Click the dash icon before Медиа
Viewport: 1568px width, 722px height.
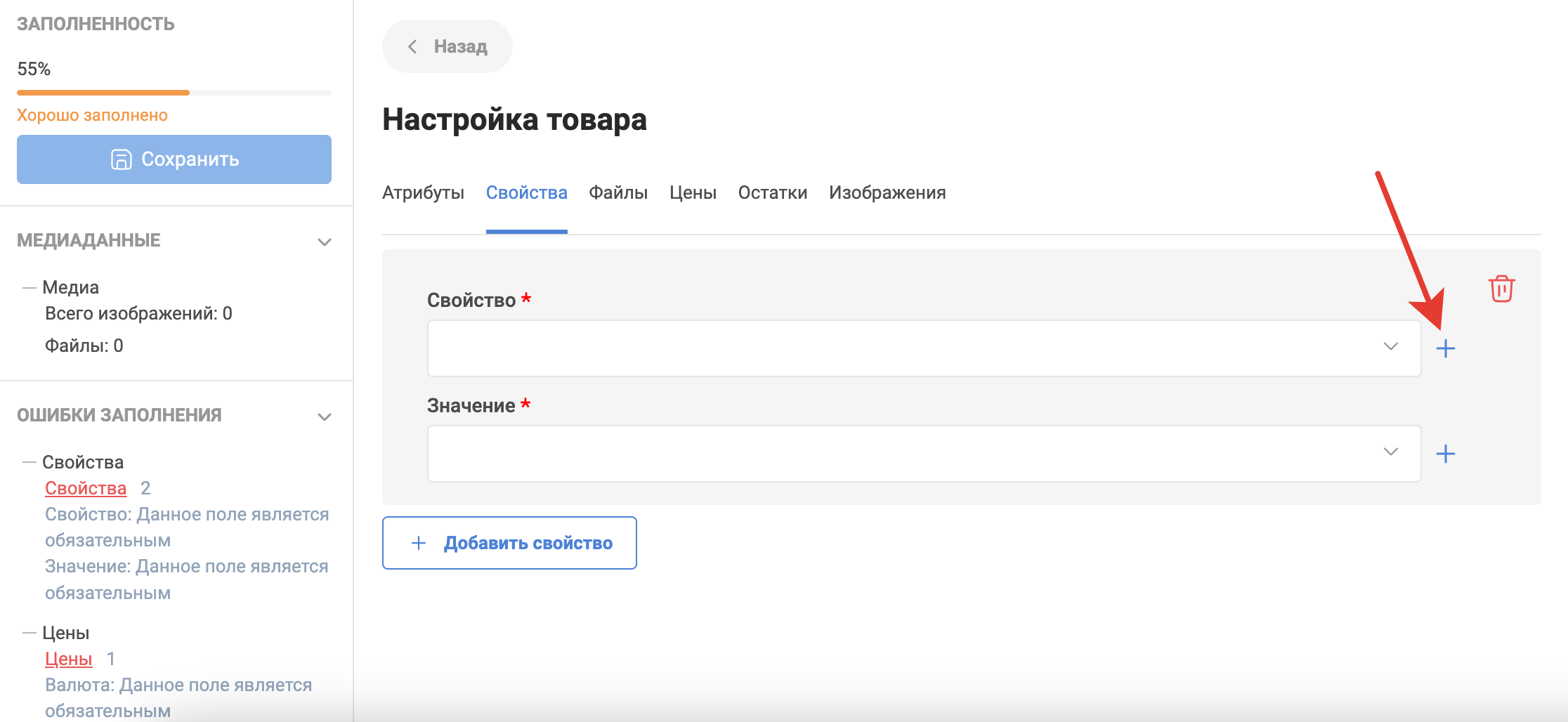tap(29, 287)
